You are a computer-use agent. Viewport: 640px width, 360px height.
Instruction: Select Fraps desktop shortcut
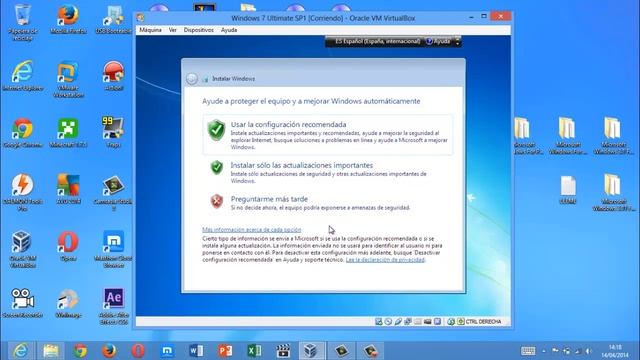point(113,133)
